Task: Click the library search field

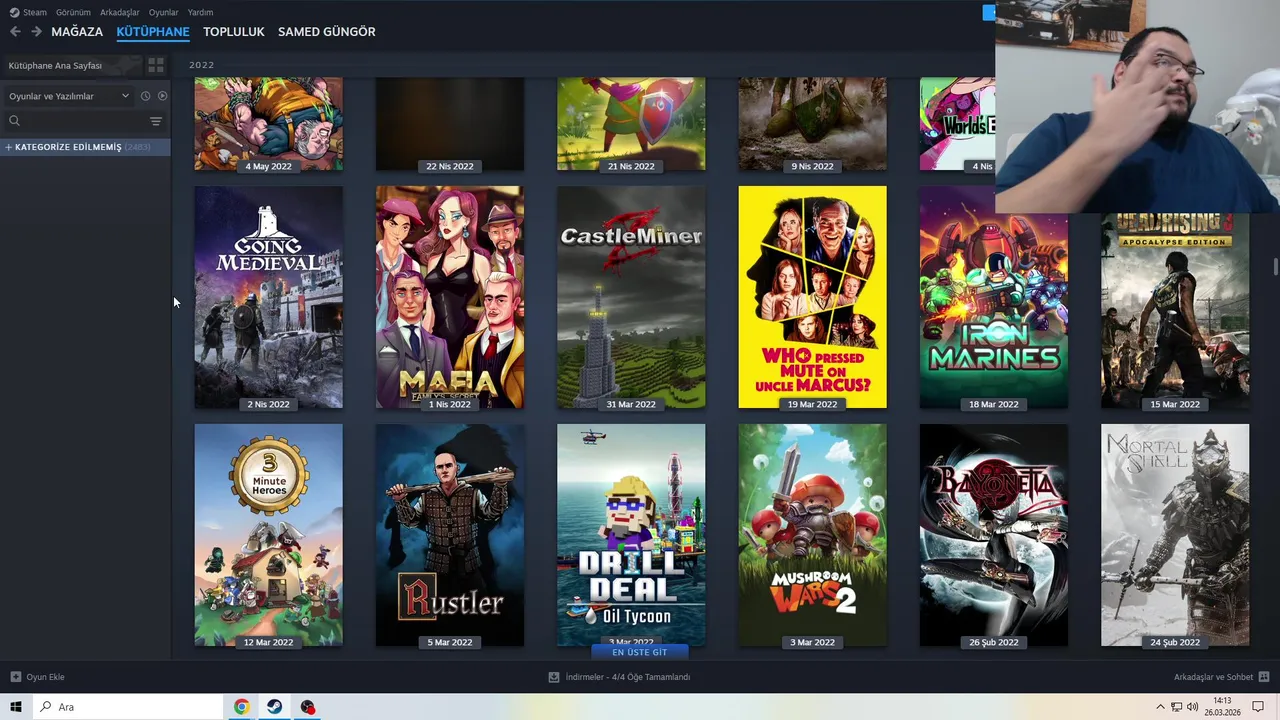Action: click(x=85, y=121)
